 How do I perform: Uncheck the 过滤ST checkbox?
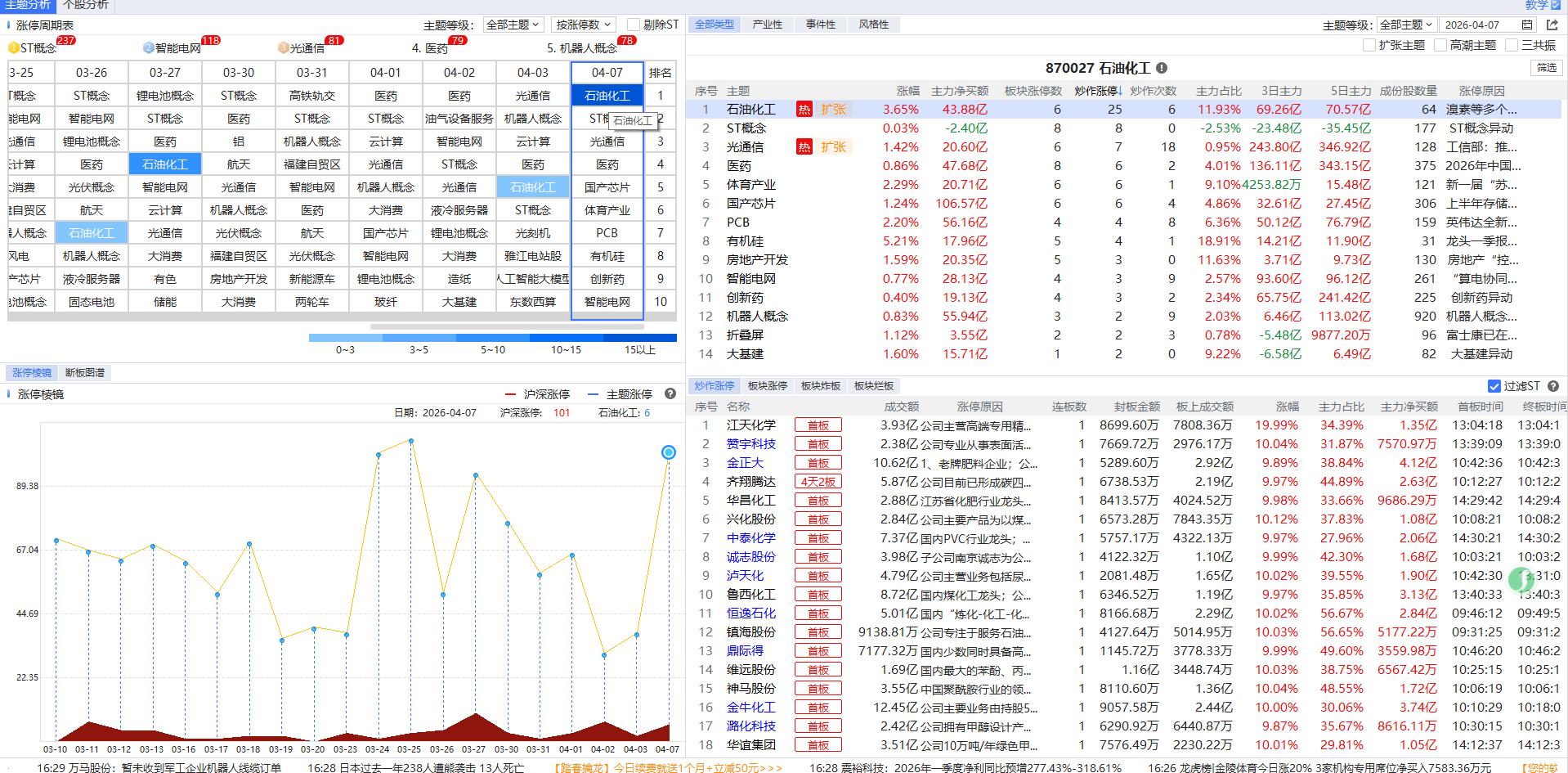click(1494, 386)
